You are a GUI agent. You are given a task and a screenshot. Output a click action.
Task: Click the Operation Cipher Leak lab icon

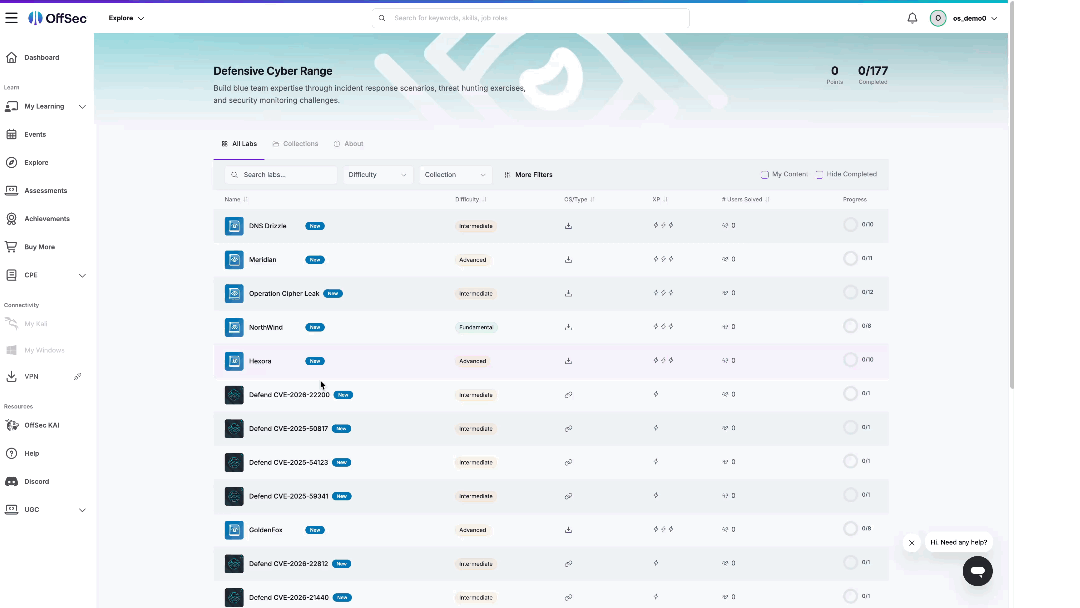click(234, 293)
